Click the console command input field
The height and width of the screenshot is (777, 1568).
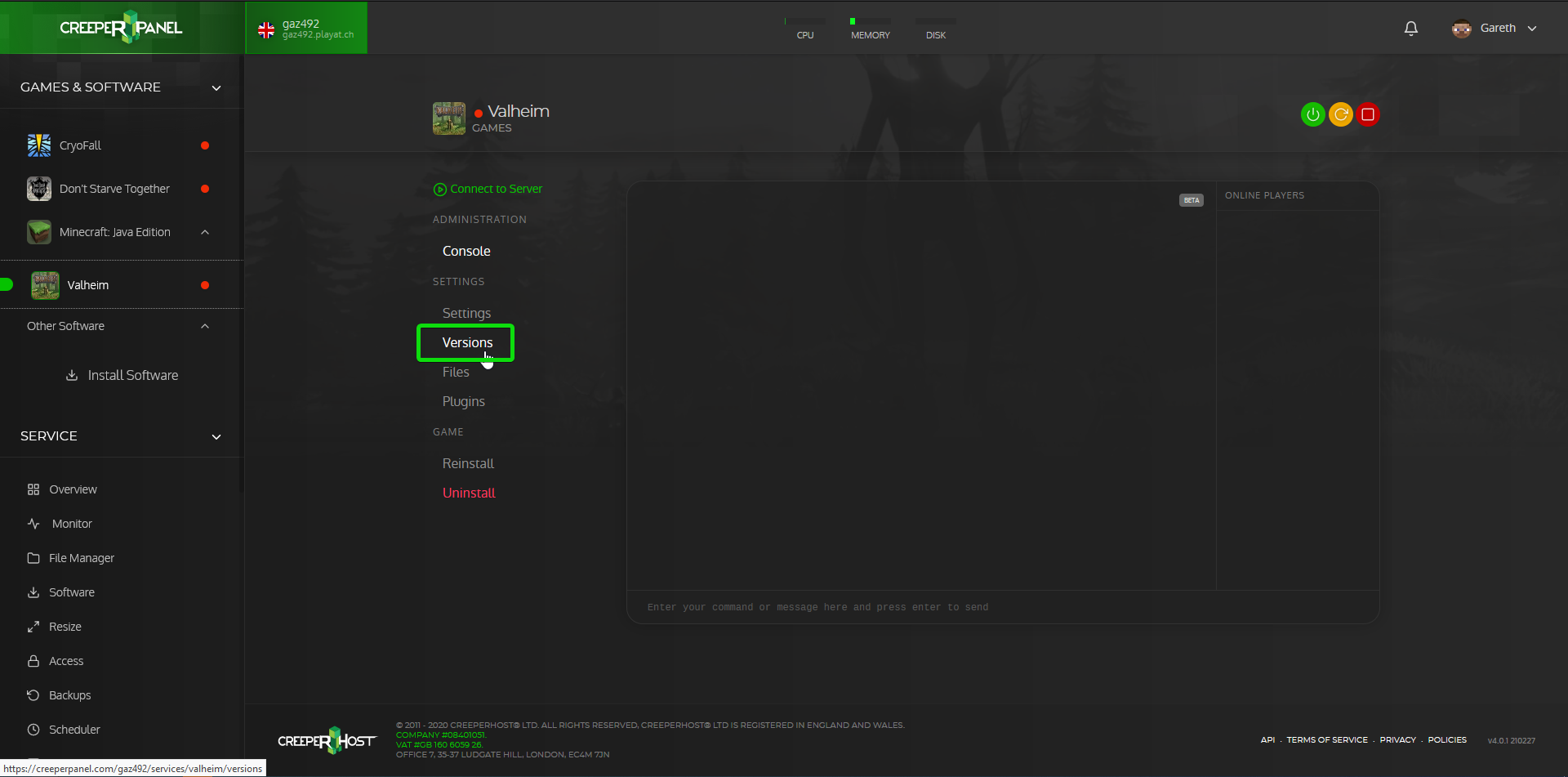1003,607
